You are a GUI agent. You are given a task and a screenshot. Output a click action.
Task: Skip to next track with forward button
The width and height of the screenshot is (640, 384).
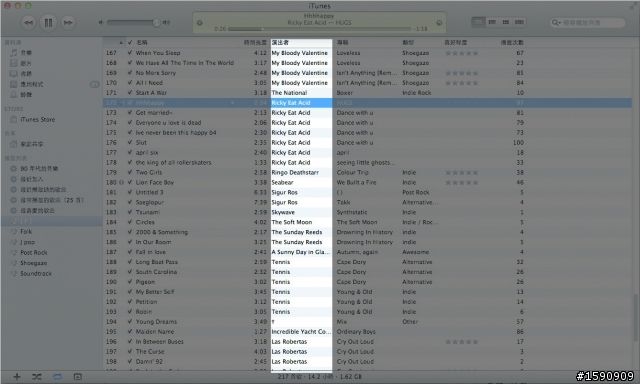click(x=68, y=22)
